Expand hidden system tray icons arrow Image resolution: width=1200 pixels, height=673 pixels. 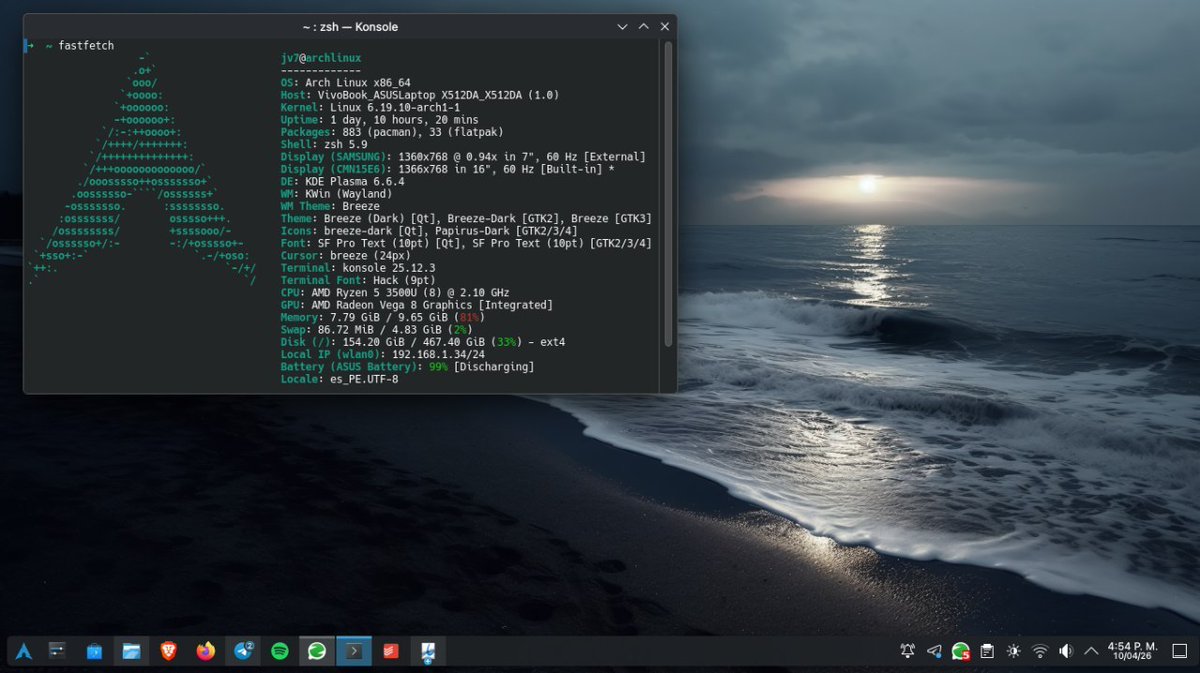[1091, 651]
